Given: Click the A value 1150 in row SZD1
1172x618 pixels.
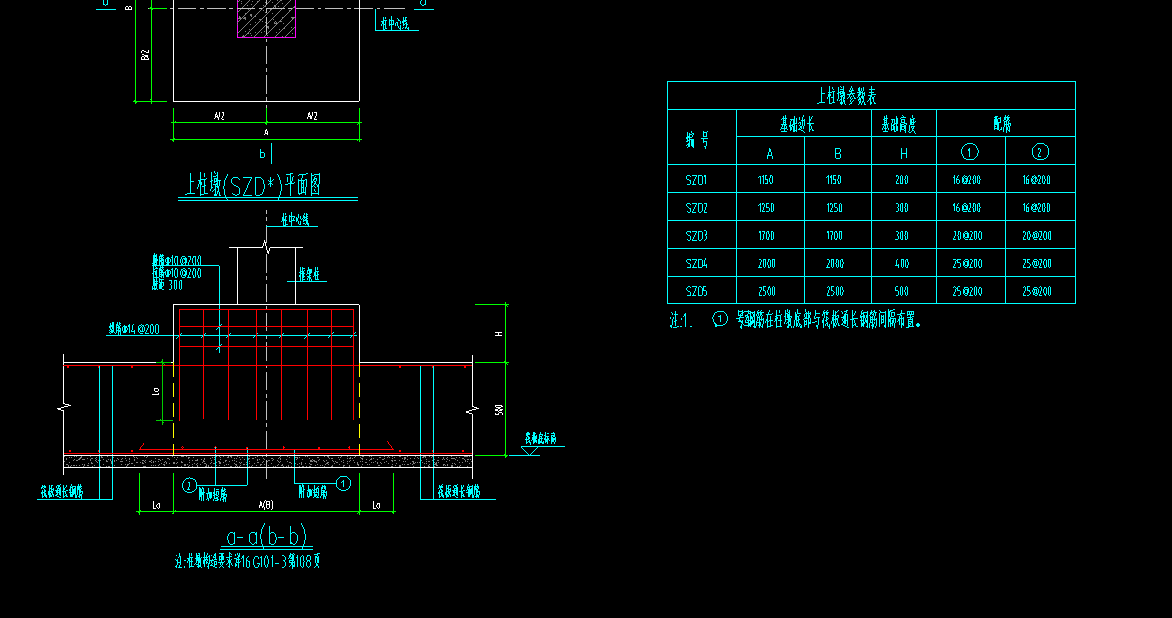Looking at the screenshot, I should 765,180.
